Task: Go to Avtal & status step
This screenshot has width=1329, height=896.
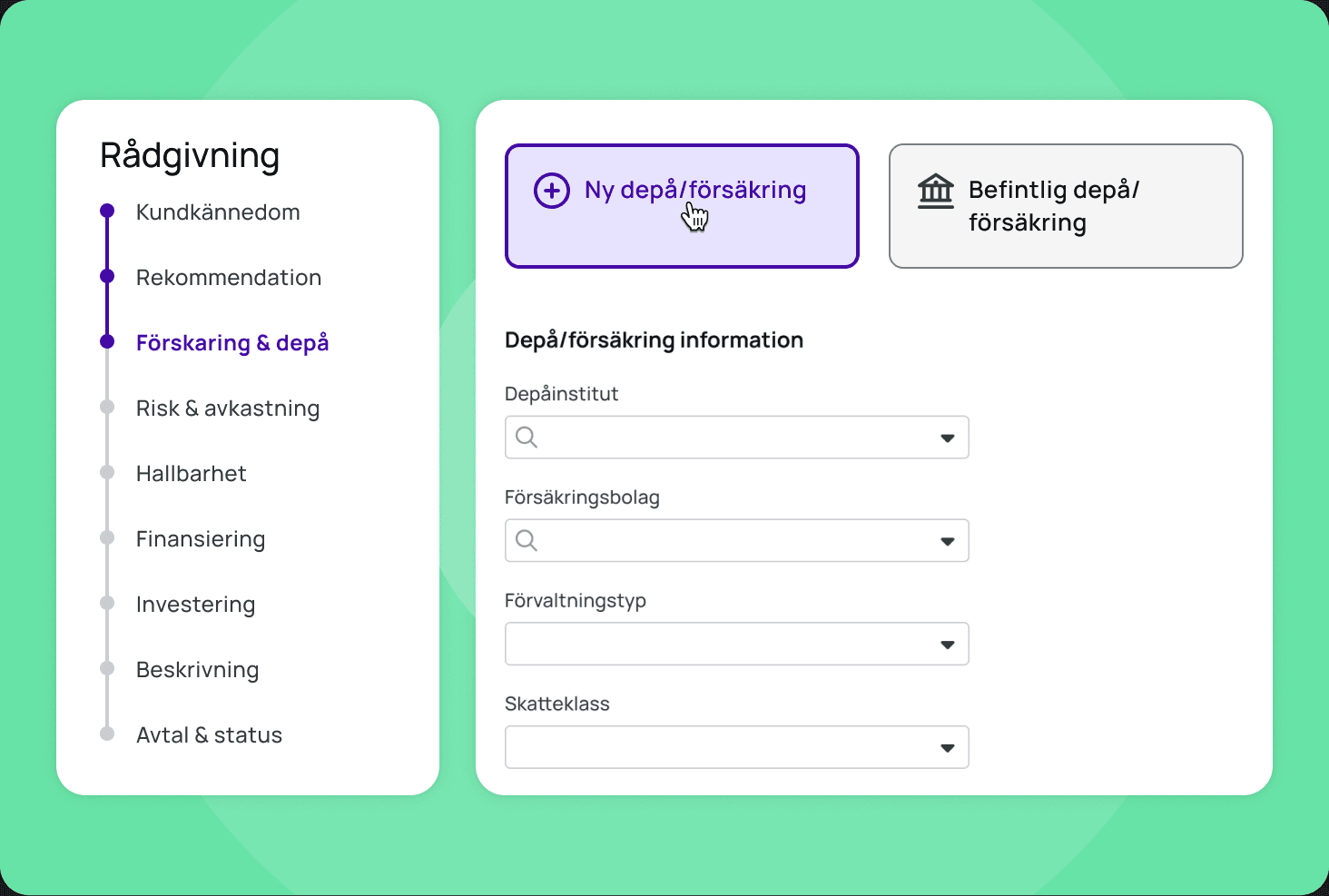Action: pos(210,735)
